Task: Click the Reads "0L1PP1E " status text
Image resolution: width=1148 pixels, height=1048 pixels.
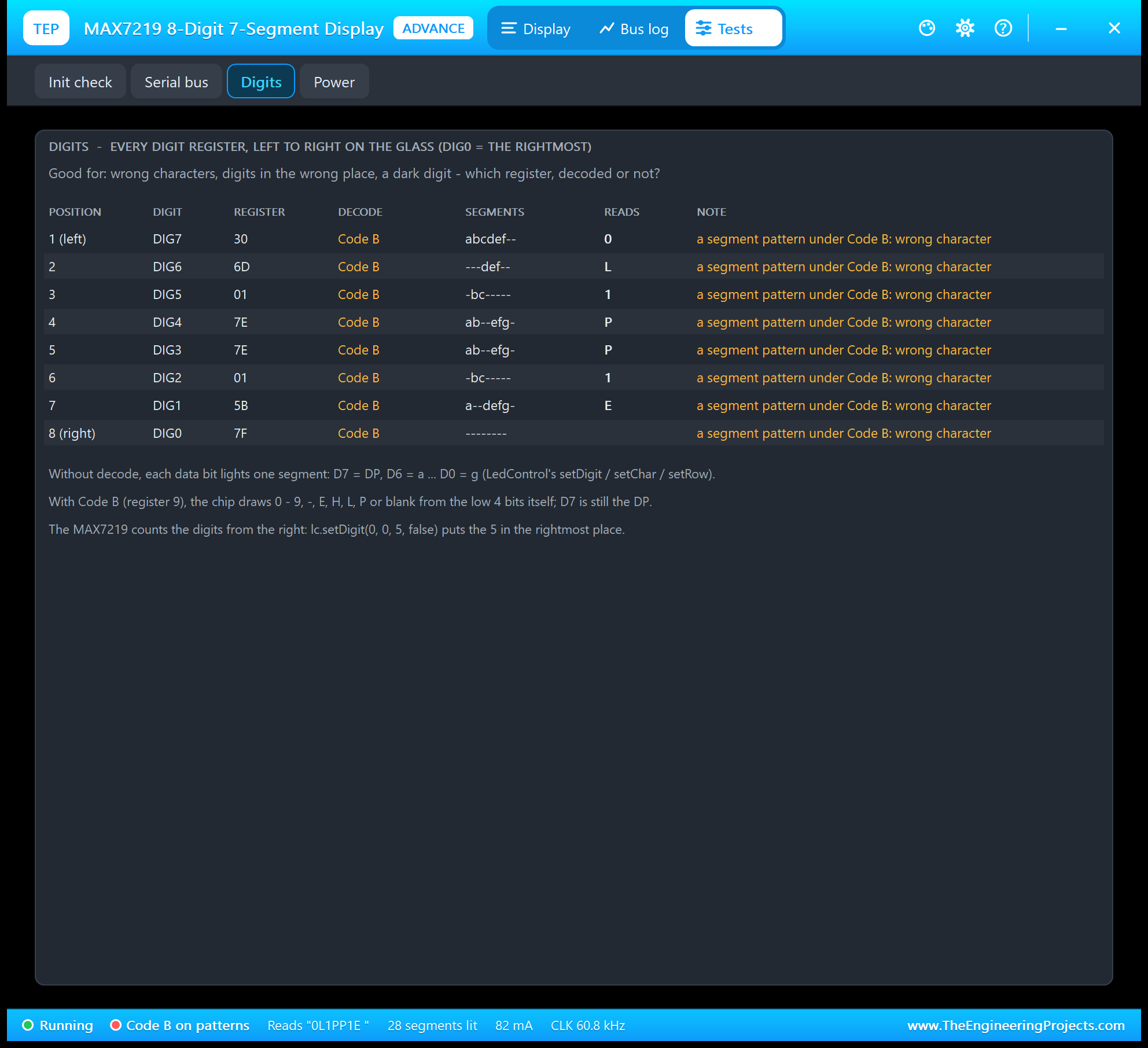Action: click(318, 1025)
